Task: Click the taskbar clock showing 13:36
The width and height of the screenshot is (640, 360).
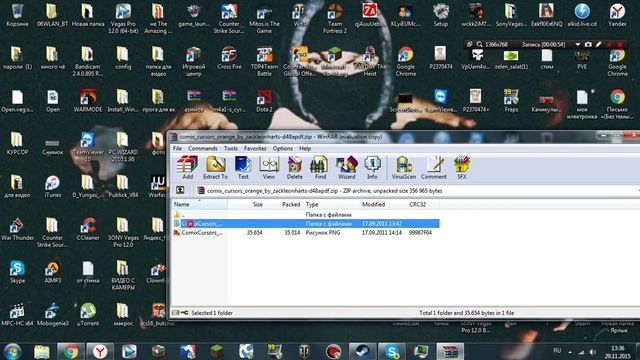Action: pyautogui.click(x=617, y=352)
